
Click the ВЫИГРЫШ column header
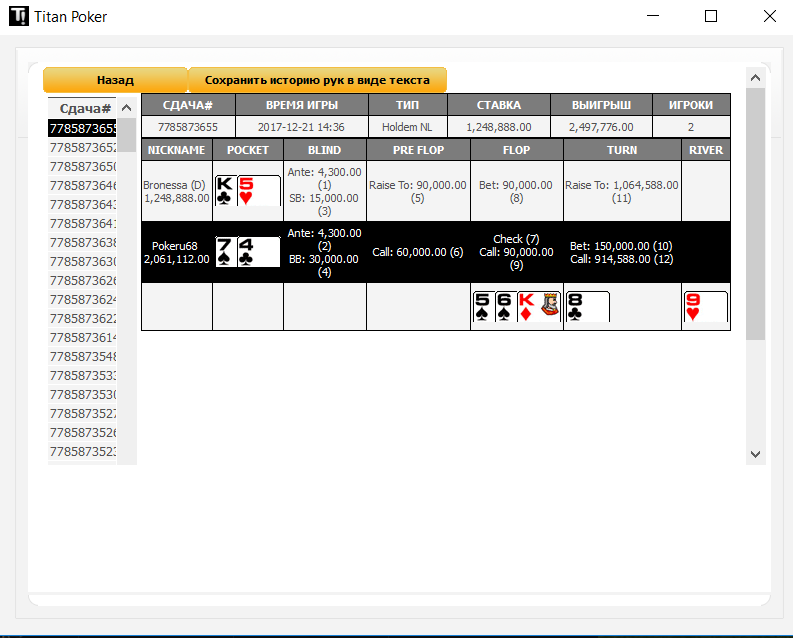[601, 105]
